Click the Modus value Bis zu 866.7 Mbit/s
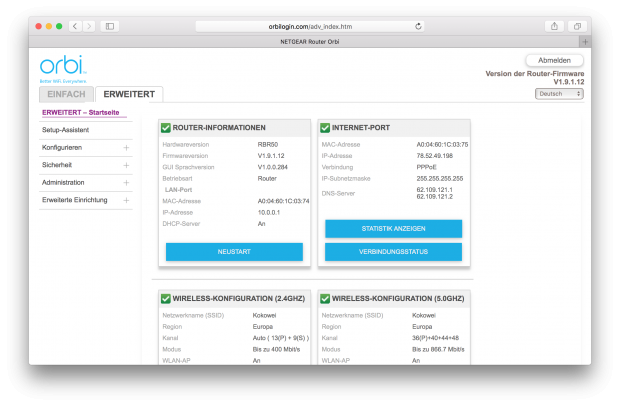This screenshot has width=620, height=406. 438,349
